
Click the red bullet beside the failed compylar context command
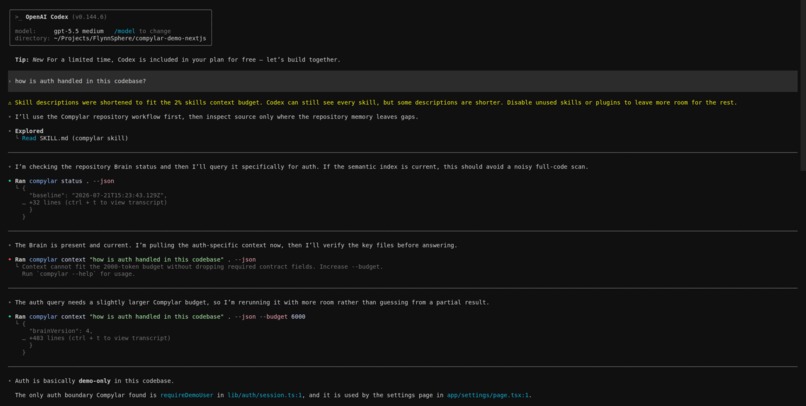10,260
